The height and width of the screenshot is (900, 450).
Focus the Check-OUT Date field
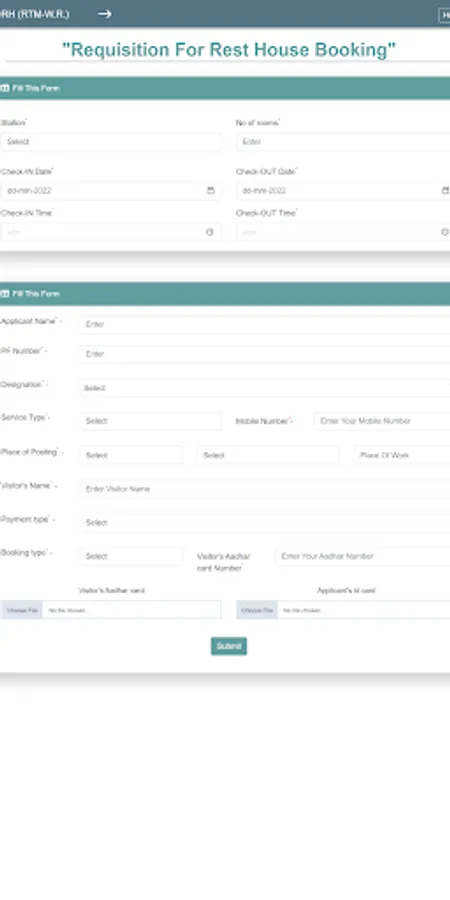click(343, 191)
